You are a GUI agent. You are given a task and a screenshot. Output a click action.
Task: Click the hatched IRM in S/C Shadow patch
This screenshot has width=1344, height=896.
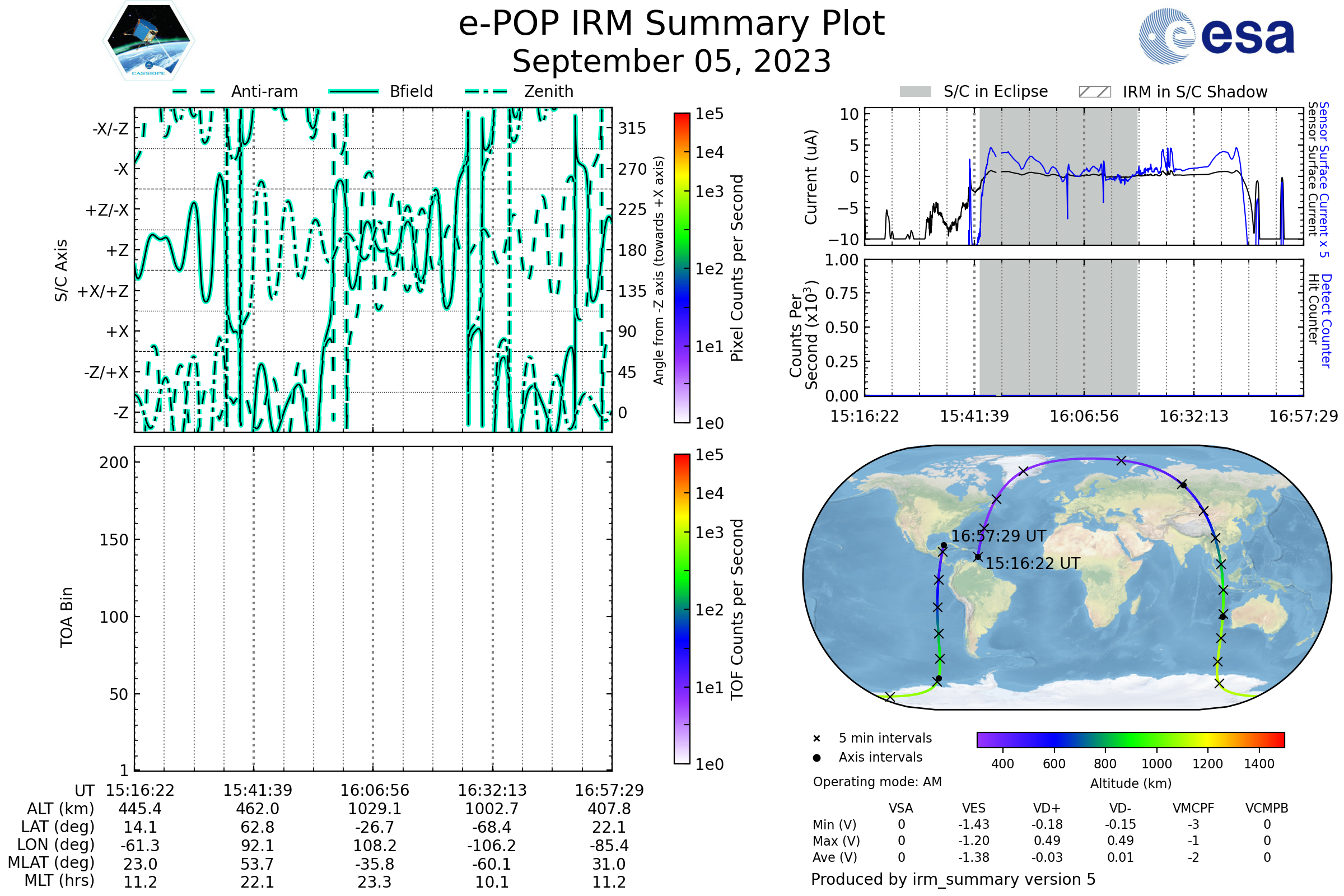point(1094,92)
